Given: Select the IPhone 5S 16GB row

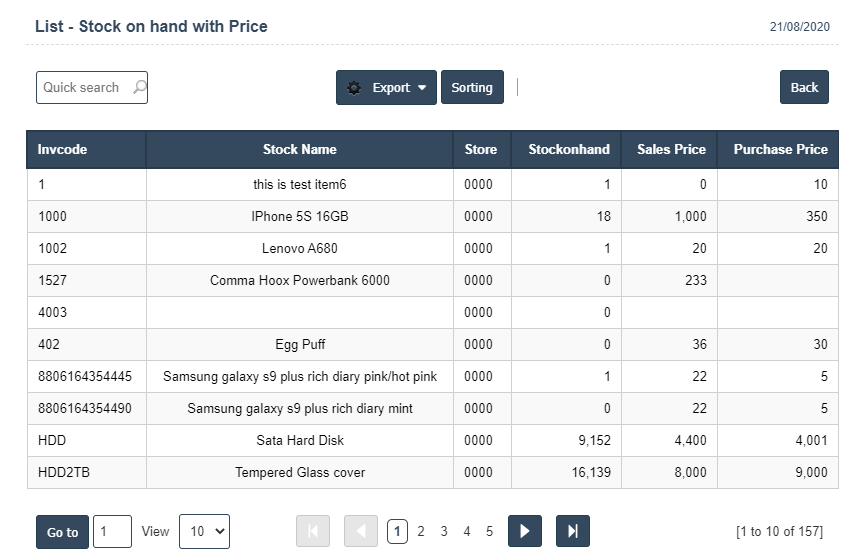Looking at the screenshot, I should [x=299, y=217].
